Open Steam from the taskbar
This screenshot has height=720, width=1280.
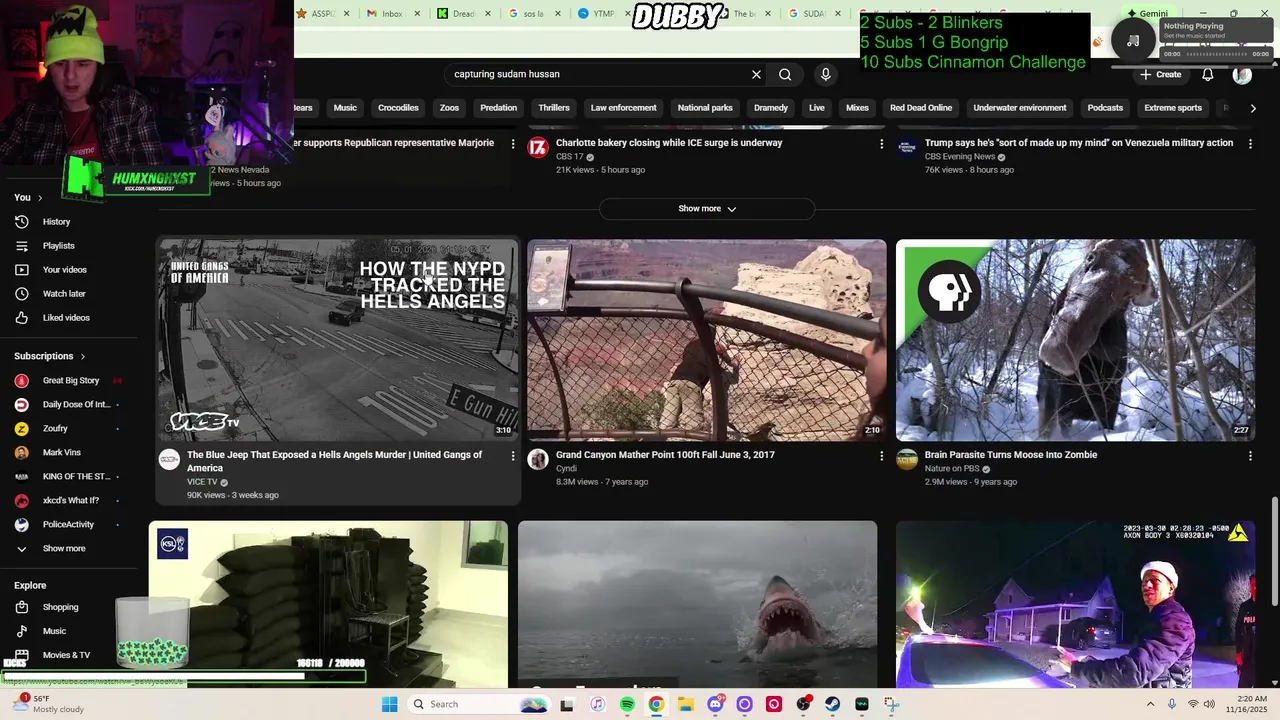[x=832, y=704]
